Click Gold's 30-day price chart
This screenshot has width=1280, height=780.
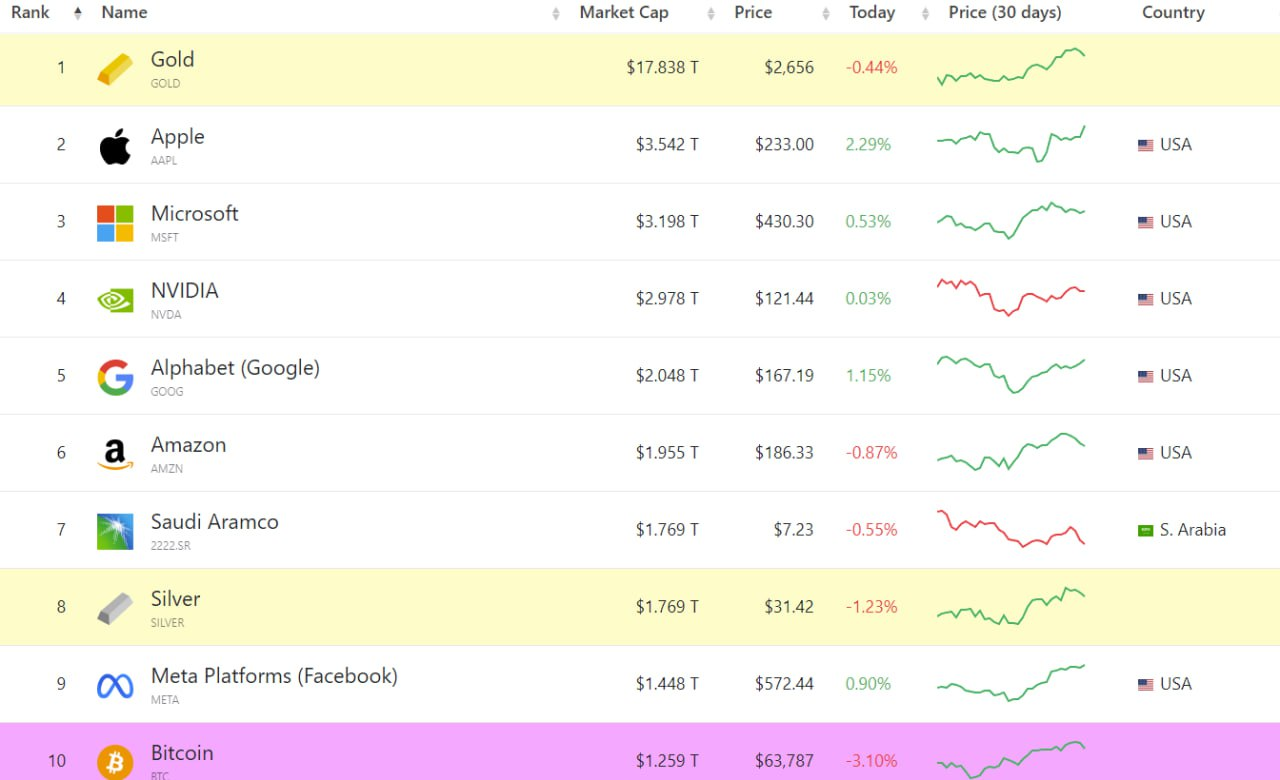click(1011, 66)
